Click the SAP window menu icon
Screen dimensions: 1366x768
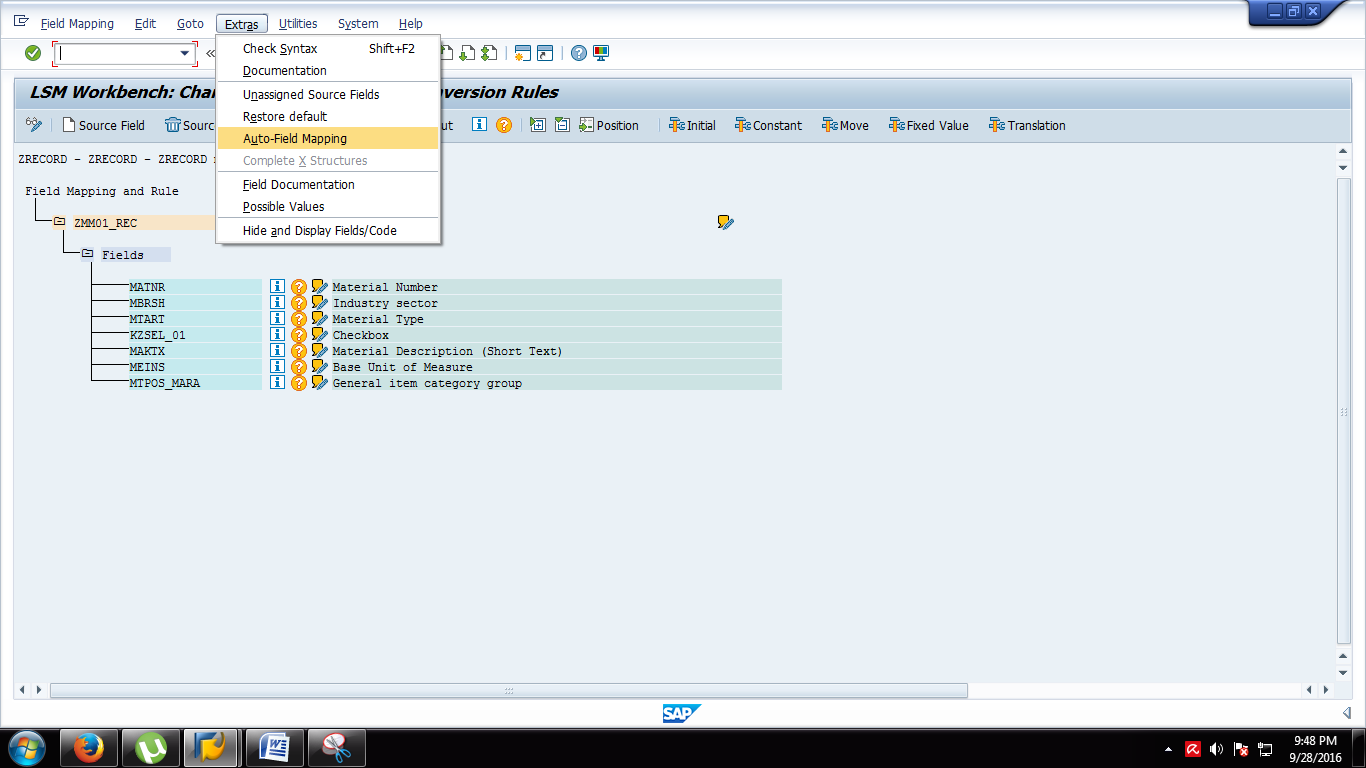pos(21,21)
